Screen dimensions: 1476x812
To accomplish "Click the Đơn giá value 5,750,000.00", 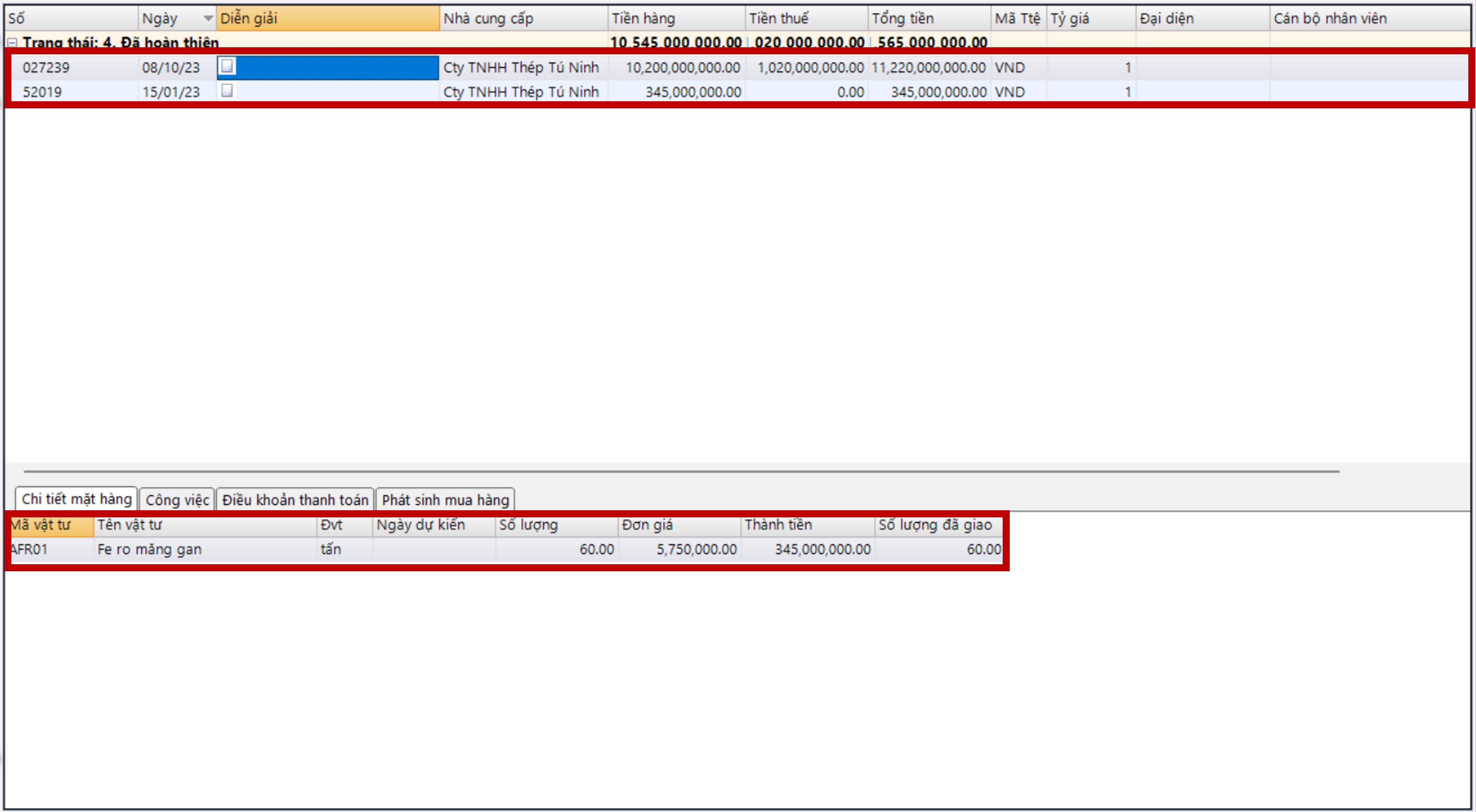I will [x=696, y=549].
